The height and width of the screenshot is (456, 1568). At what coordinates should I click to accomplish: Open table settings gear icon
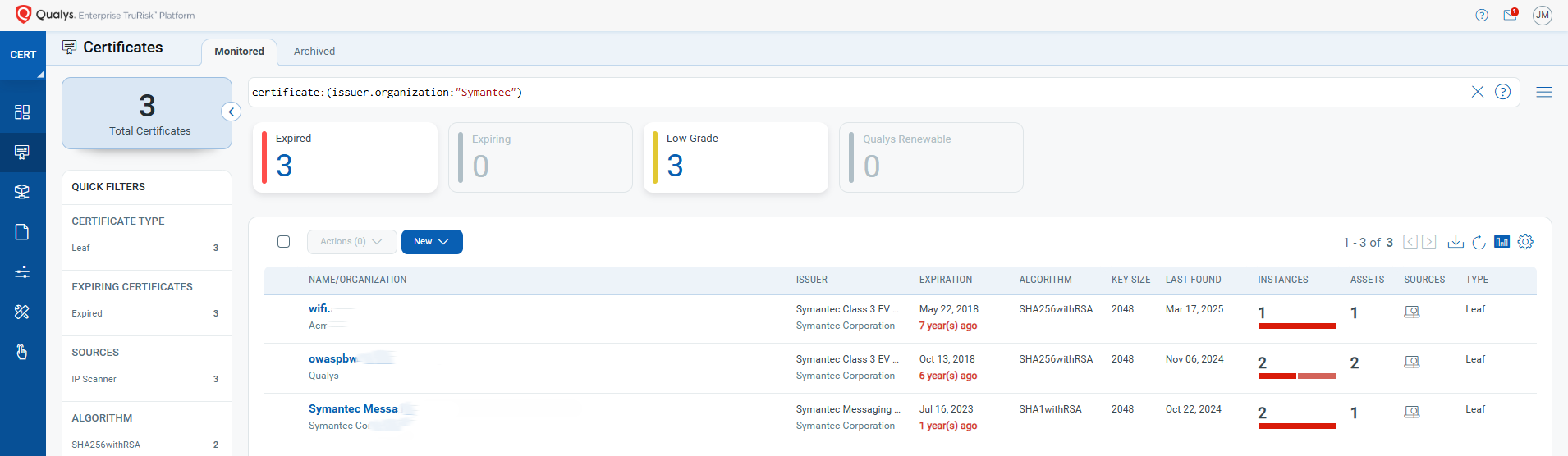point(1525,242)
